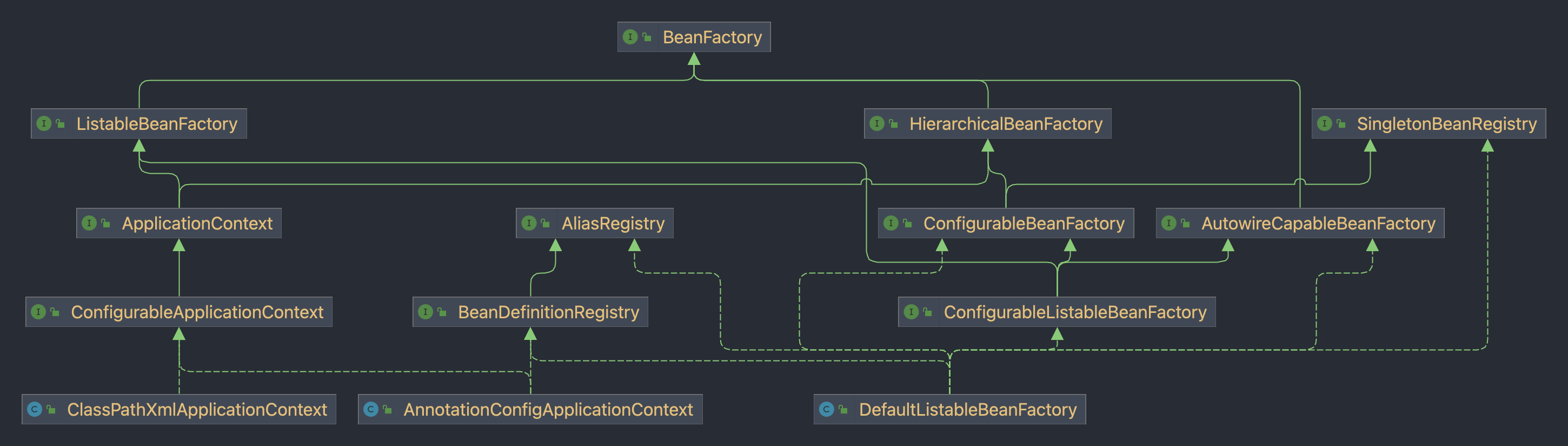The width and height of the screenshot is (1568, 446).
Task: Click the interface icon beside ConfigurableBeanFactory
Action: tap(891, 223)
